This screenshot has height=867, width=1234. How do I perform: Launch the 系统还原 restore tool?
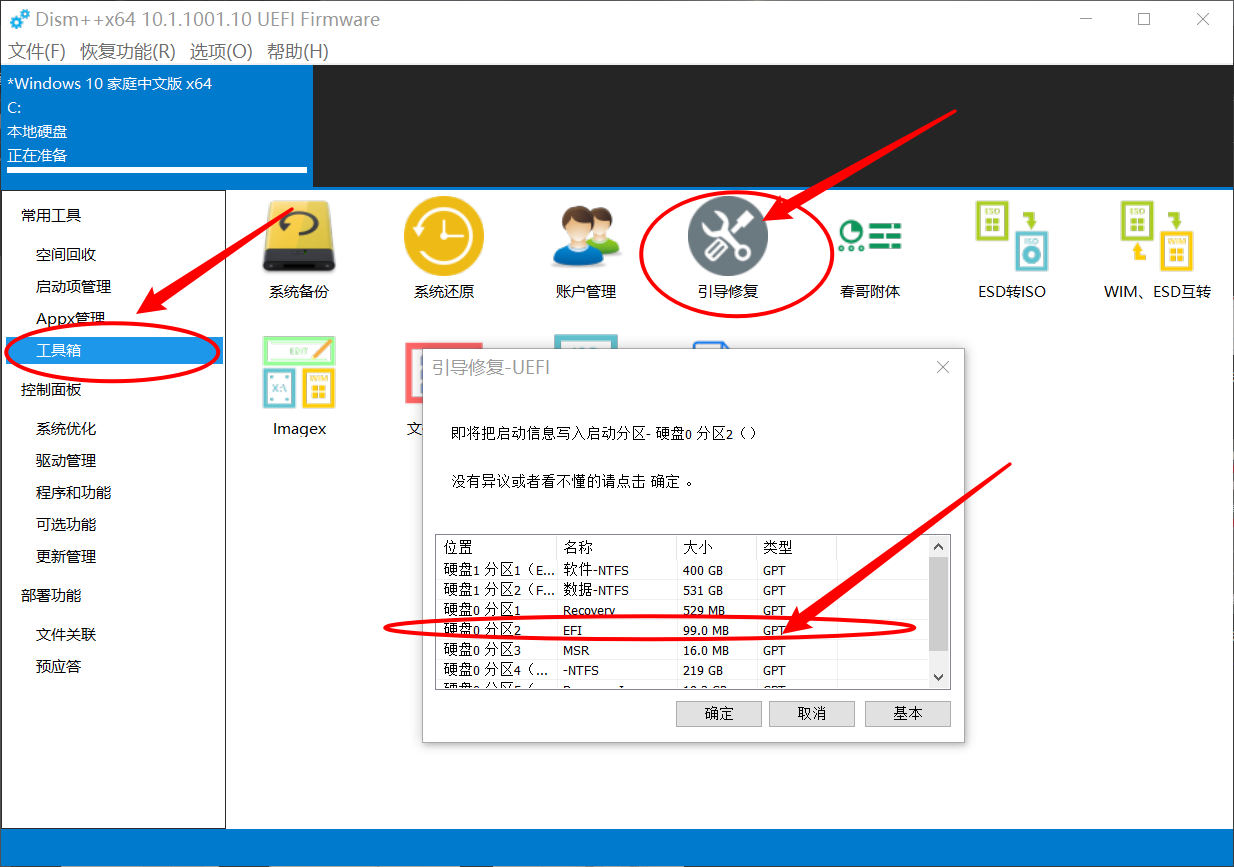tap(443, 236)
